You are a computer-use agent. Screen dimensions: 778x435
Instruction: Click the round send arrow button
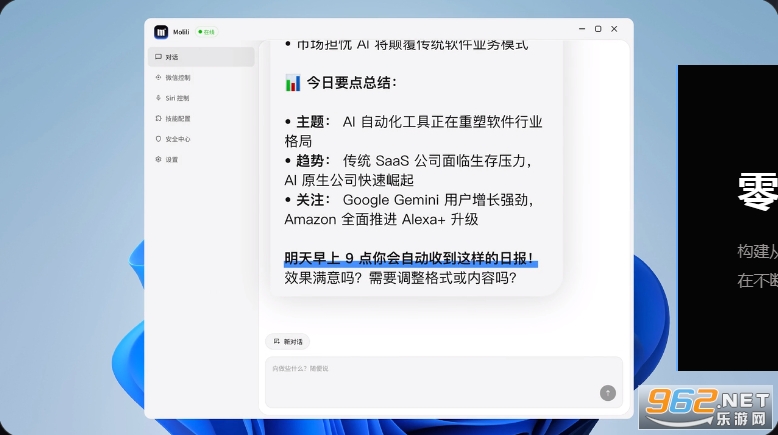point(608,393)
